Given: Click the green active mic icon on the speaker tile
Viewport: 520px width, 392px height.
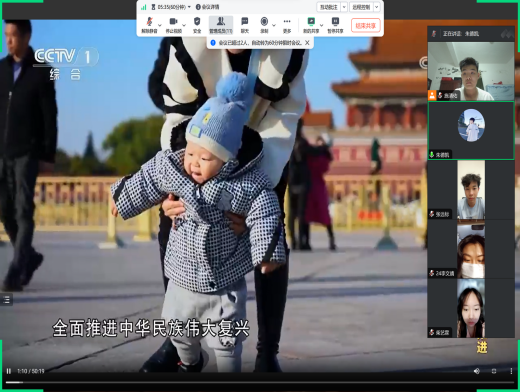Looking at the screenshot, I should tap(432, 155).
